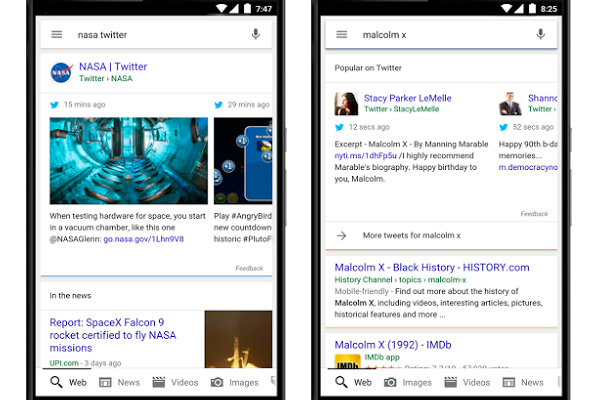Open the 'NASA | Twitter' result link
The width and height of the screenshot is (600, 400).
(x=113, y=67)
